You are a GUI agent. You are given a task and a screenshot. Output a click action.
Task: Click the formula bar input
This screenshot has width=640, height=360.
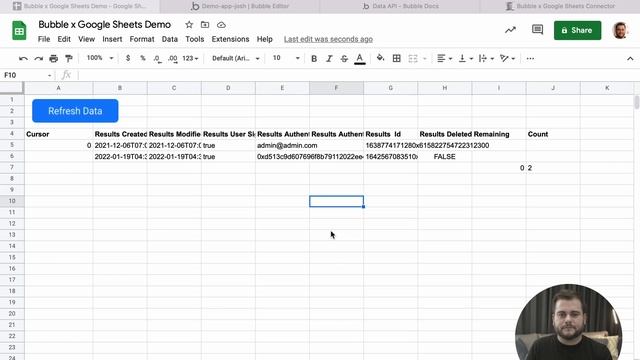355,75
